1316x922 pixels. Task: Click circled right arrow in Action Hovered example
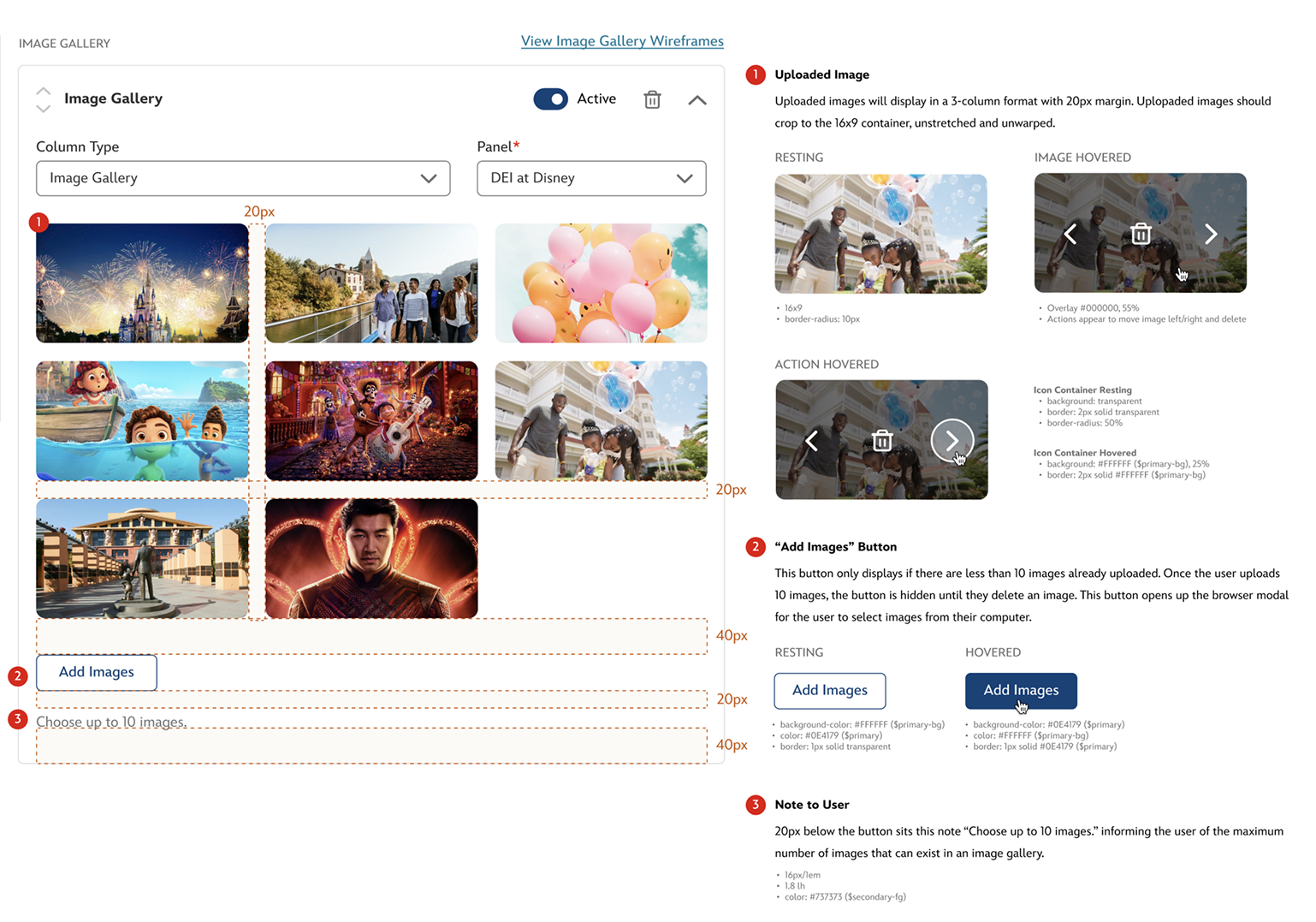[952, 440]
